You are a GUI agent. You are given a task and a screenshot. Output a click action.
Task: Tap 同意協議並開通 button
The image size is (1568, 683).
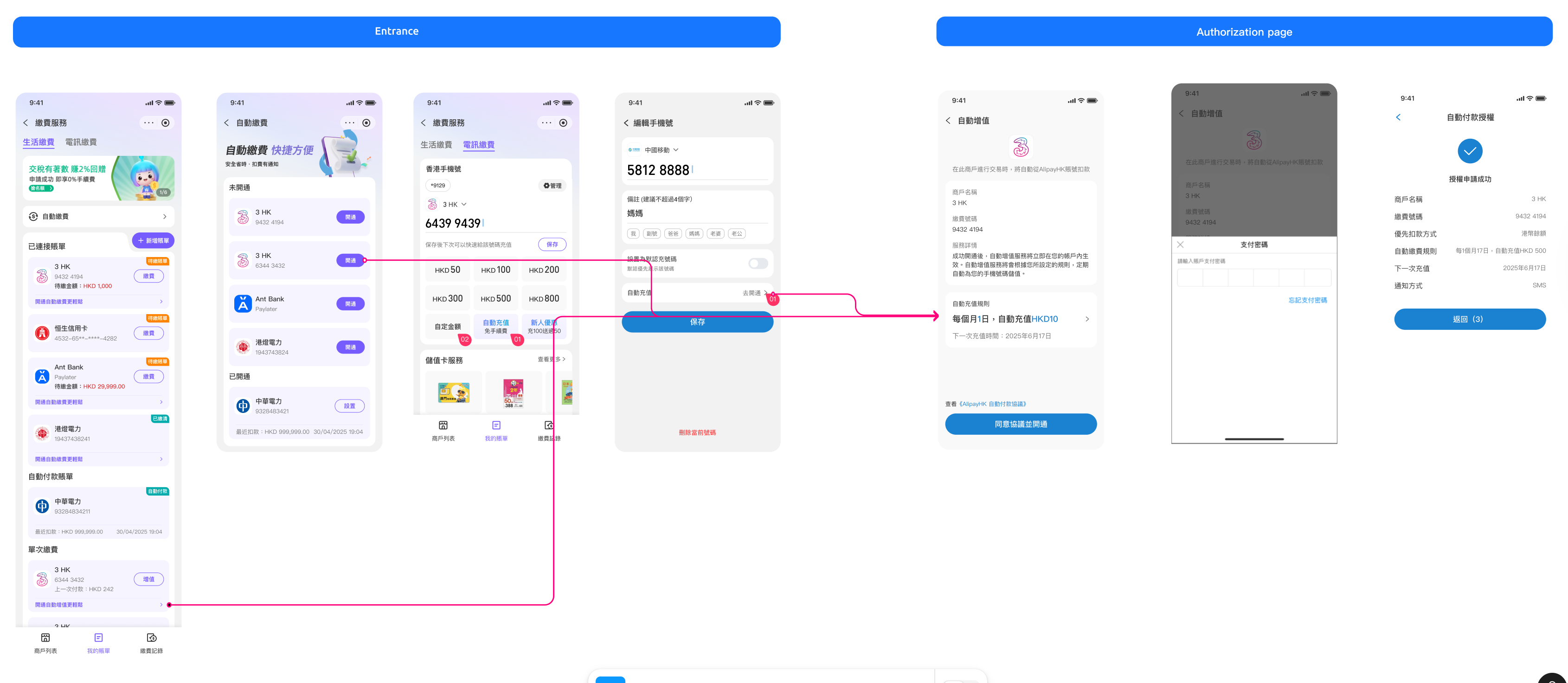coord(1021,424)
